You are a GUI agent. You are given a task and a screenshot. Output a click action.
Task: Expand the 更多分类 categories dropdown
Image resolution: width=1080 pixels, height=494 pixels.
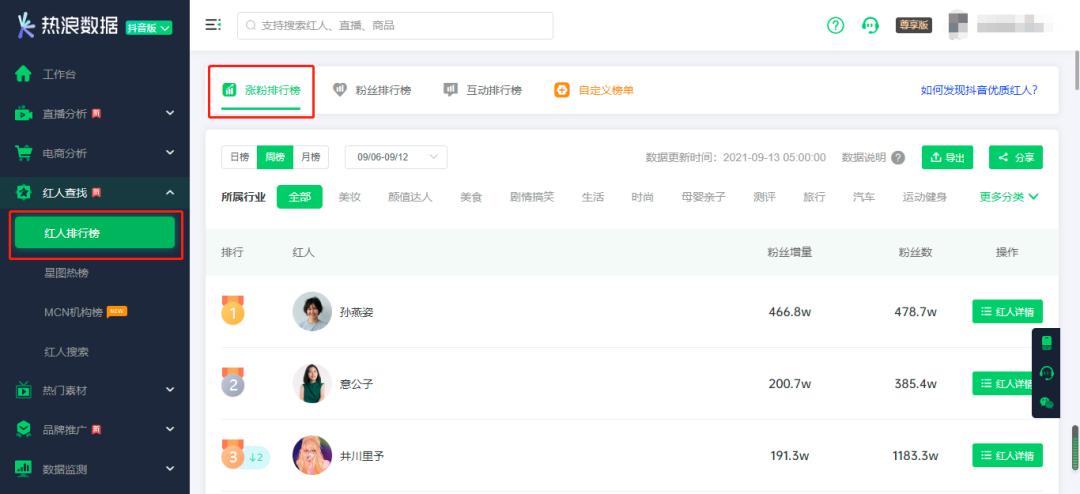1009,197
